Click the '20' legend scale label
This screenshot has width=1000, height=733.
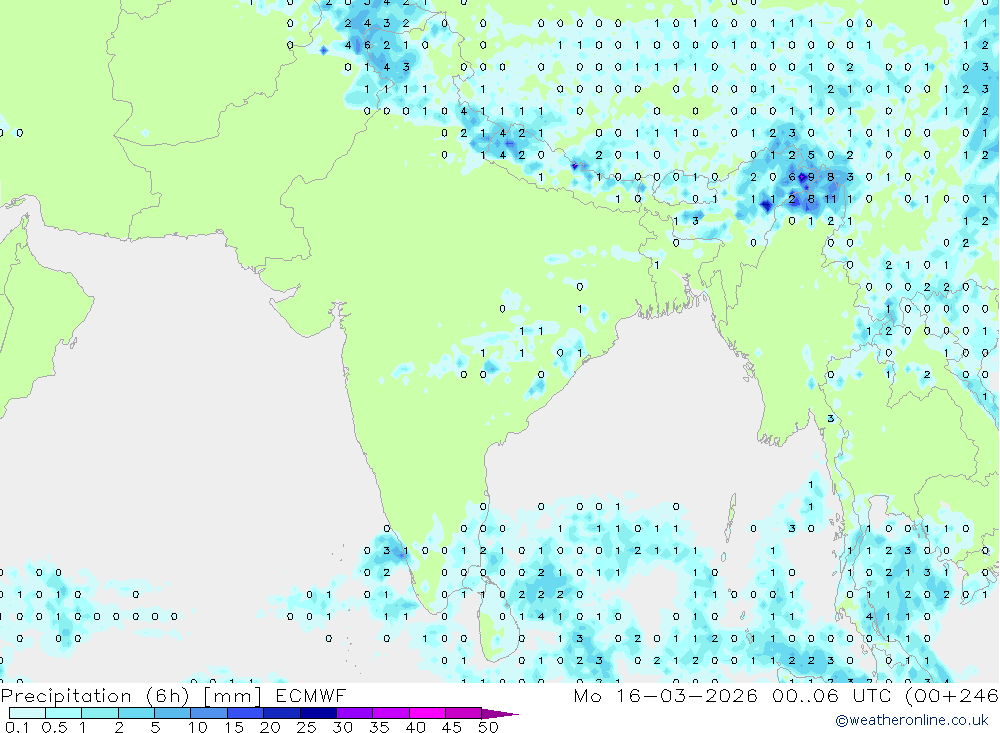click(270, 727)
